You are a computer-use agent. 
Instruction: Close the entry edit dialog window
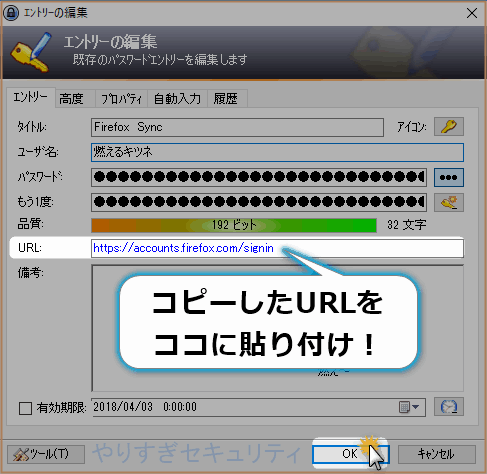(472, 13)
